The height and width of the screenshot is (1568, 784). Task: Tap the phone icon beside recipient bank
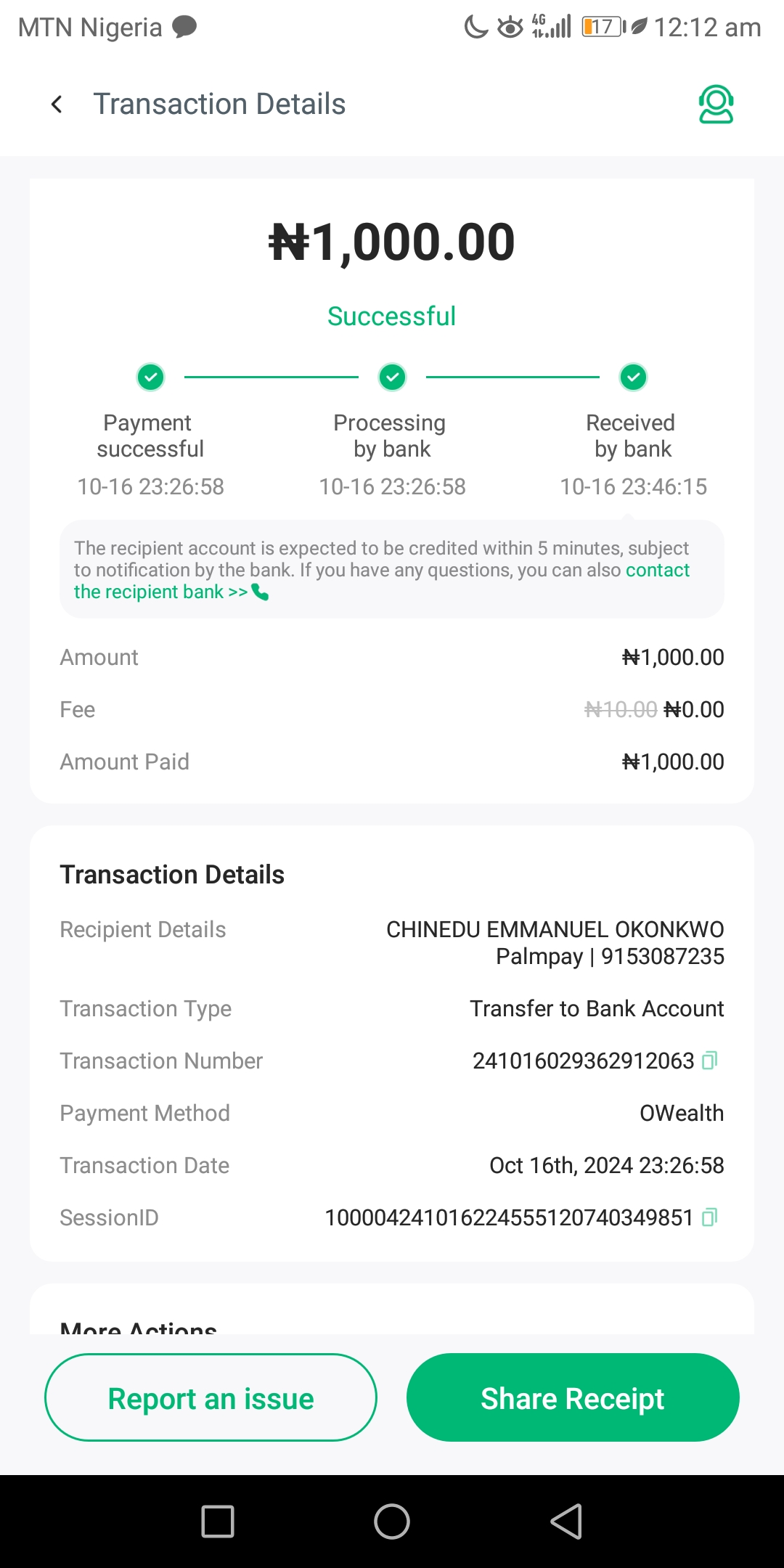click(x=260, y=592)
